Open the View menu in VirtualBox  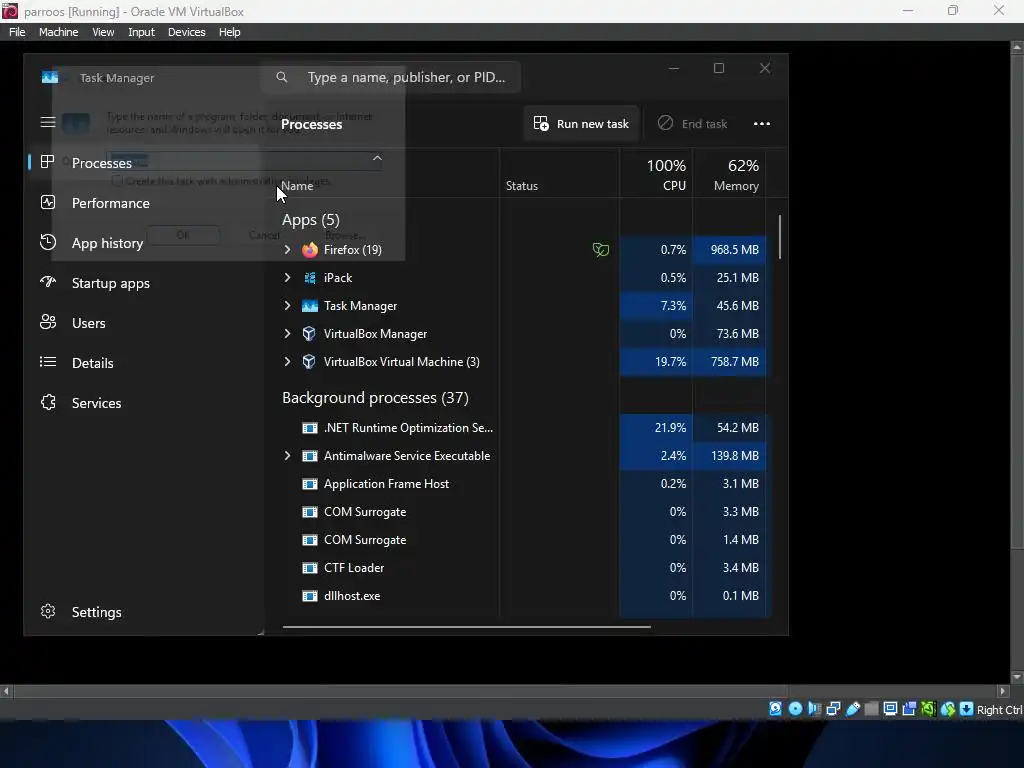pos(103,32)
